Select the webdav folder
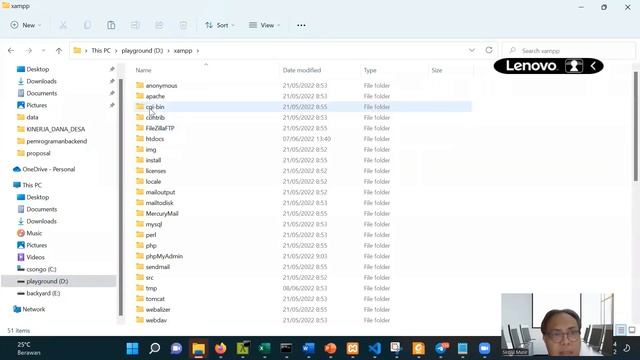The width and height of the screenshot is (640, 360). point(156,320)
